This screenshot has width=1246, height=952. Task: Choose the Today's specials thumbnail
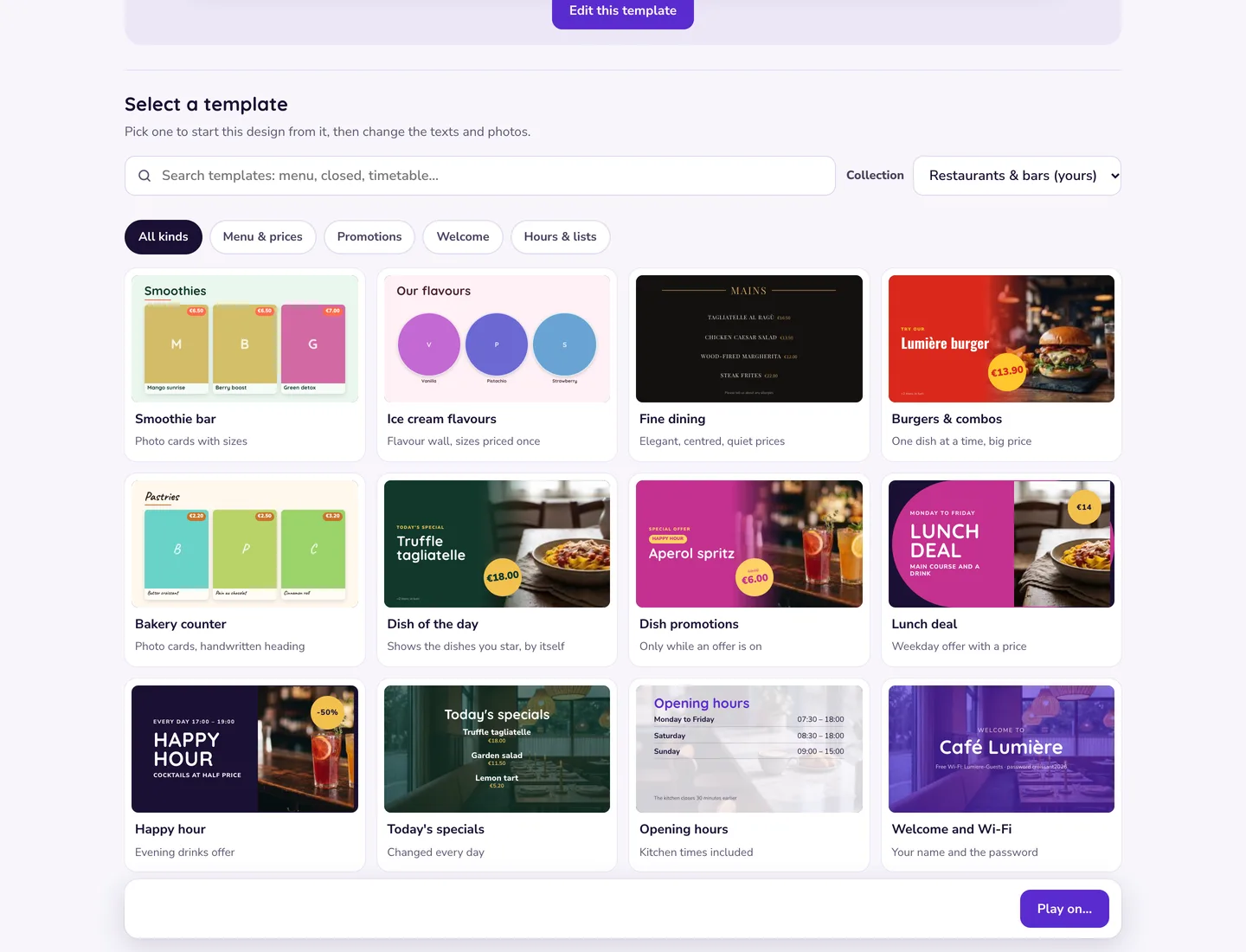point(497,749)
